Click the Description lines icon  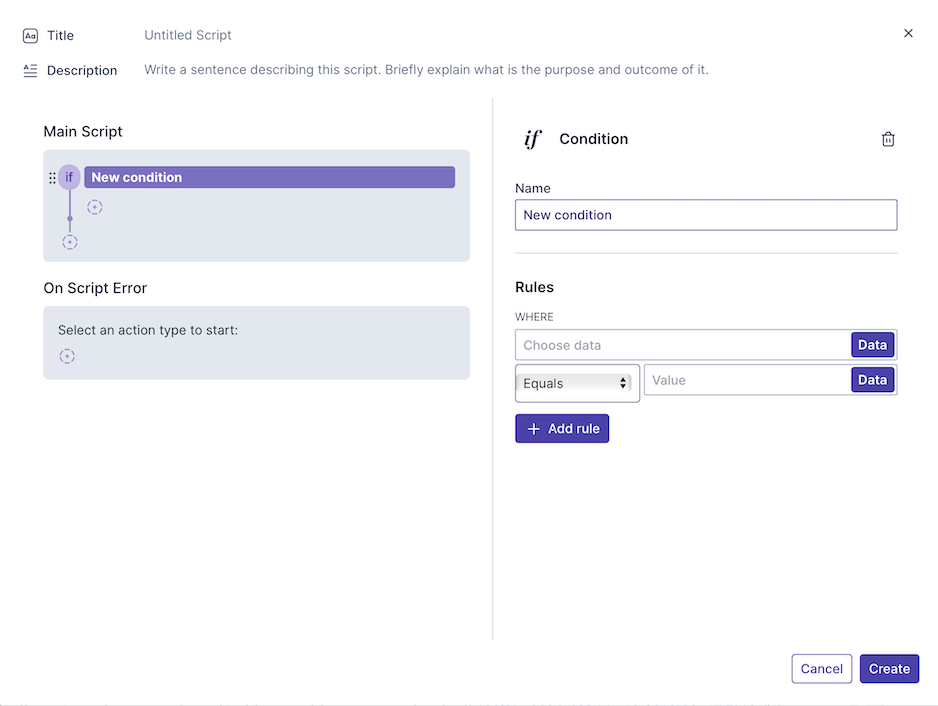click(x=30, y=70)
